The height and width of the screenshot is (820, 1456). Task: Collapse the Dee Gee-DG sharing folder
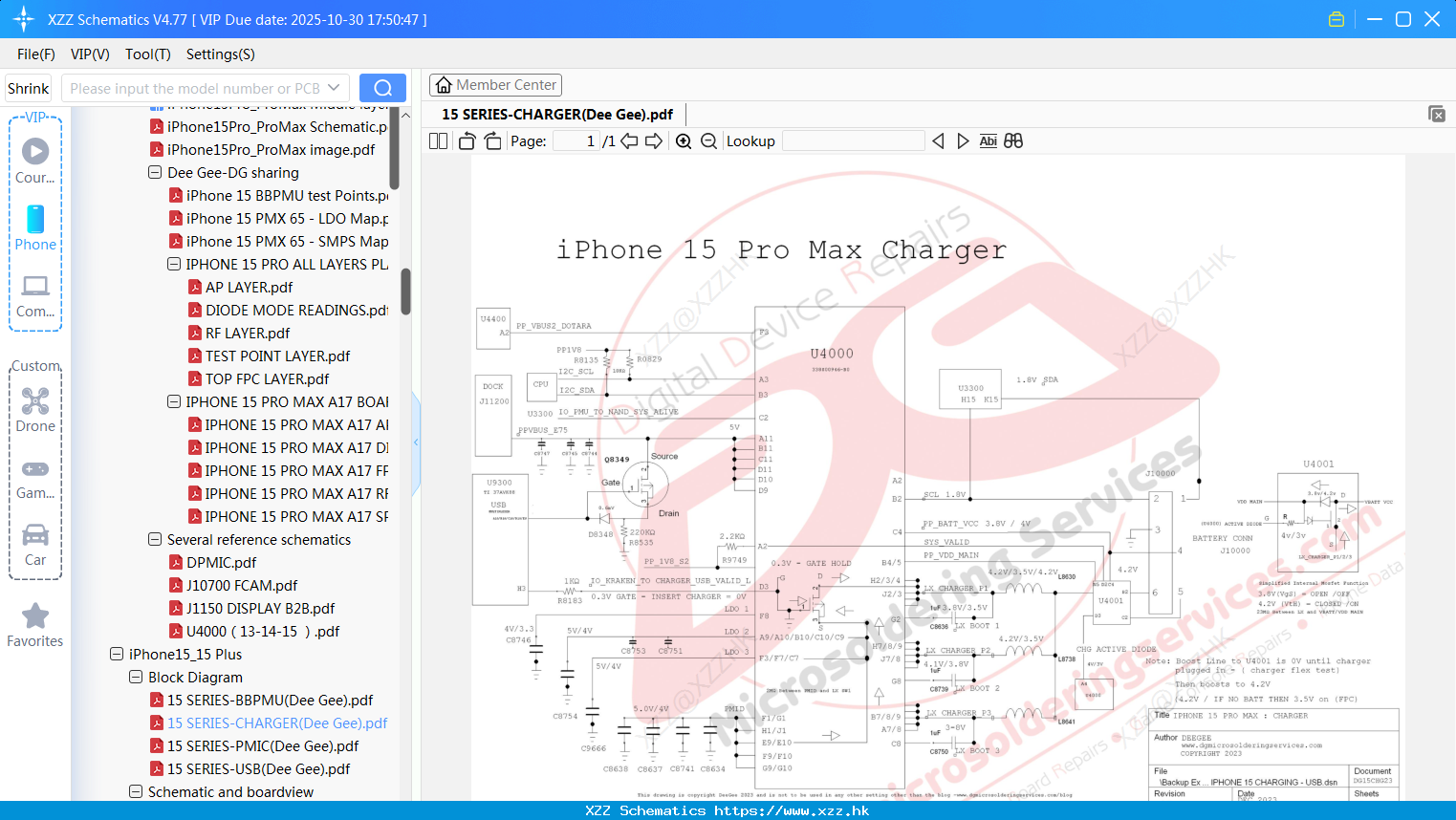[154, 173]
